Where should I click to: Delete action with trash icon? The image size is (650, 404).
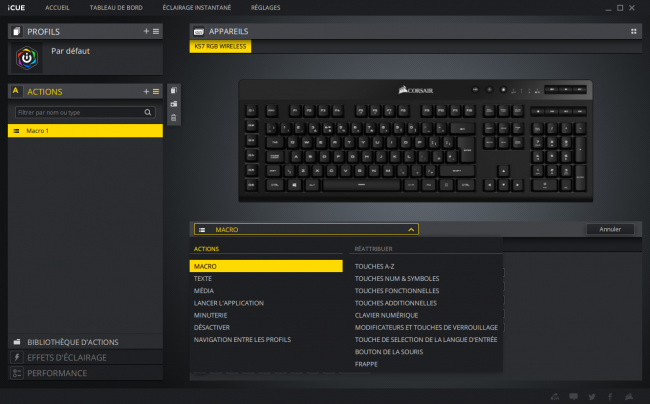174,118
